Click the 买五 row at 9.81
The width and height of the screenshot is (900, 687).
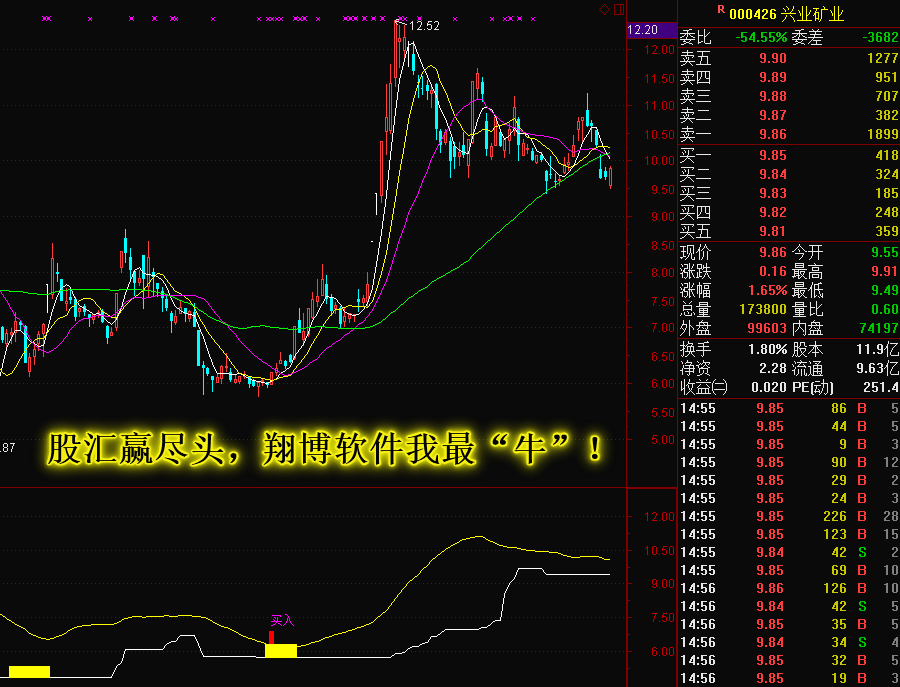pyautogui.click(x=789, y=231)
